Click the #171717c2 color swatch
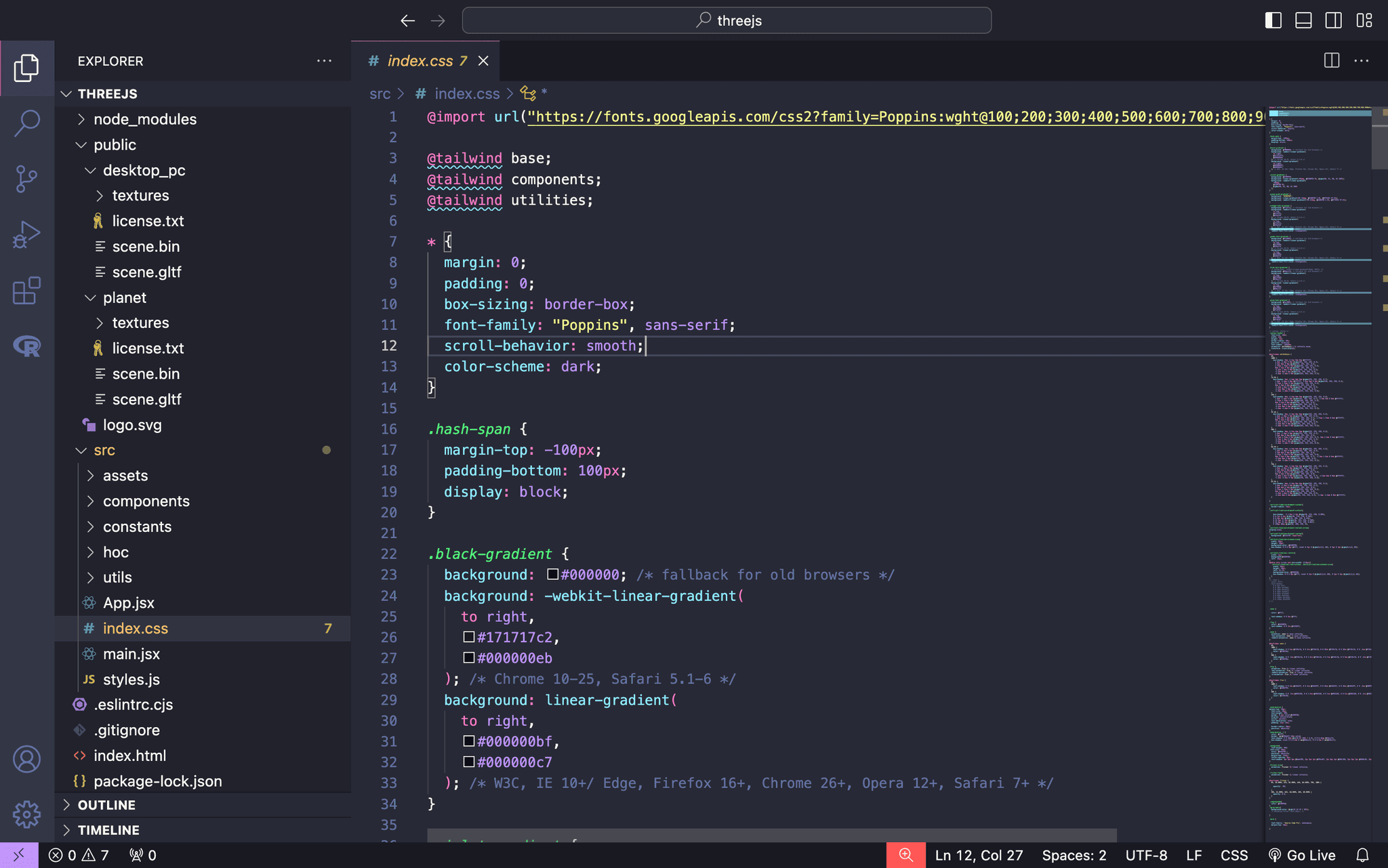Screen dimensions: 1388x868 click(468, 637)
